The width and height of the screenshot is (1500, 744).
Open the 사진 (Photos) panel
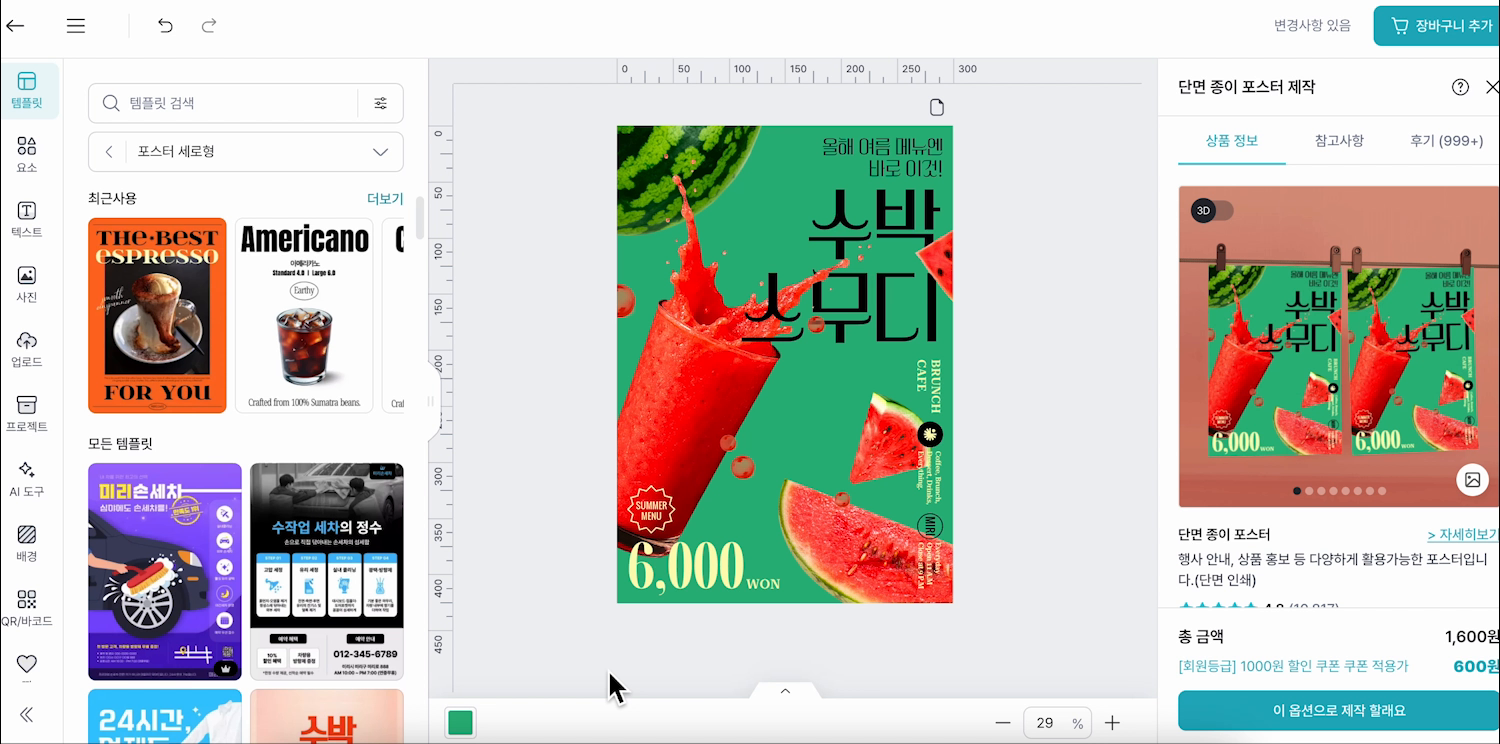click(27, 284)
